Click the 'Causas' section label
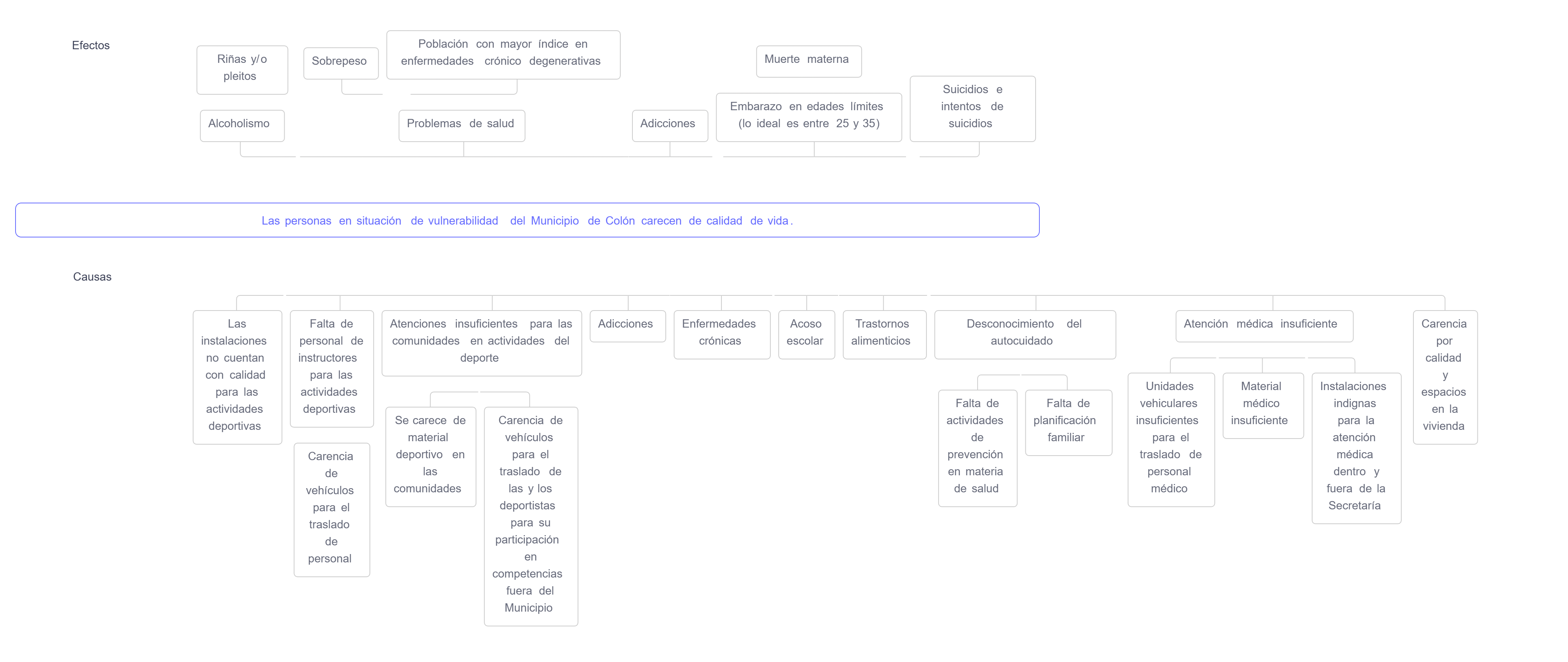This screenshot has height=662, width=1568. tap(92, 277)
